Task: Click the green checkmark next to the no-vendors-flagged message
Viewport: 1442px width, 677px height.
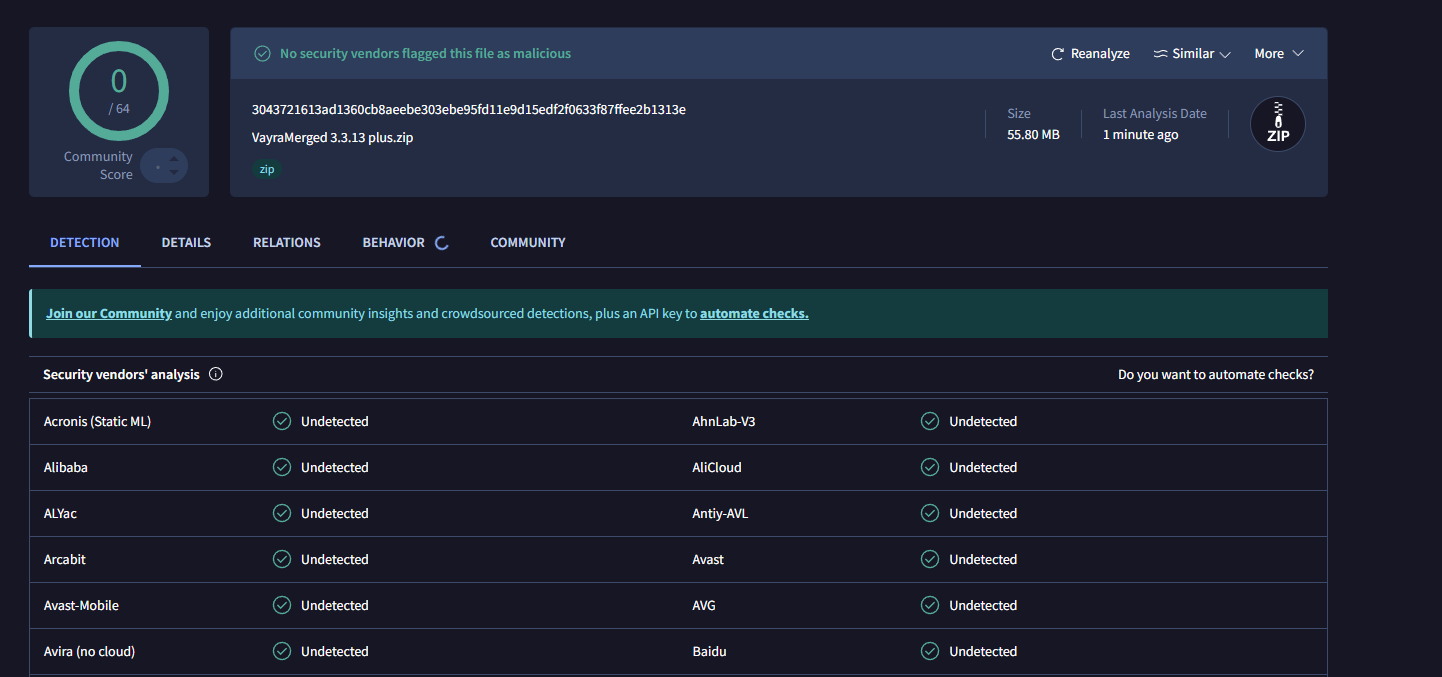Action: 262,54
